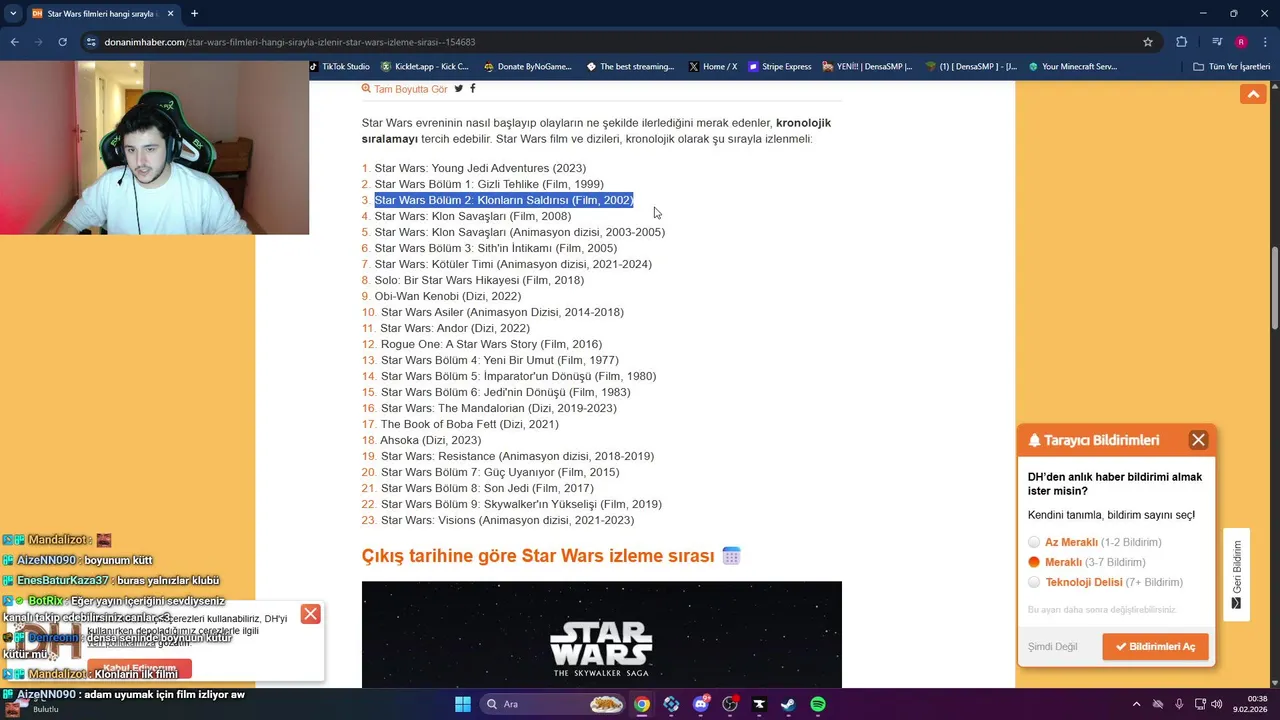The height and width of the screenshot is (720, 1280).
Task: Open Google Chrome from the taskbar
Action: tap(642, 704)
